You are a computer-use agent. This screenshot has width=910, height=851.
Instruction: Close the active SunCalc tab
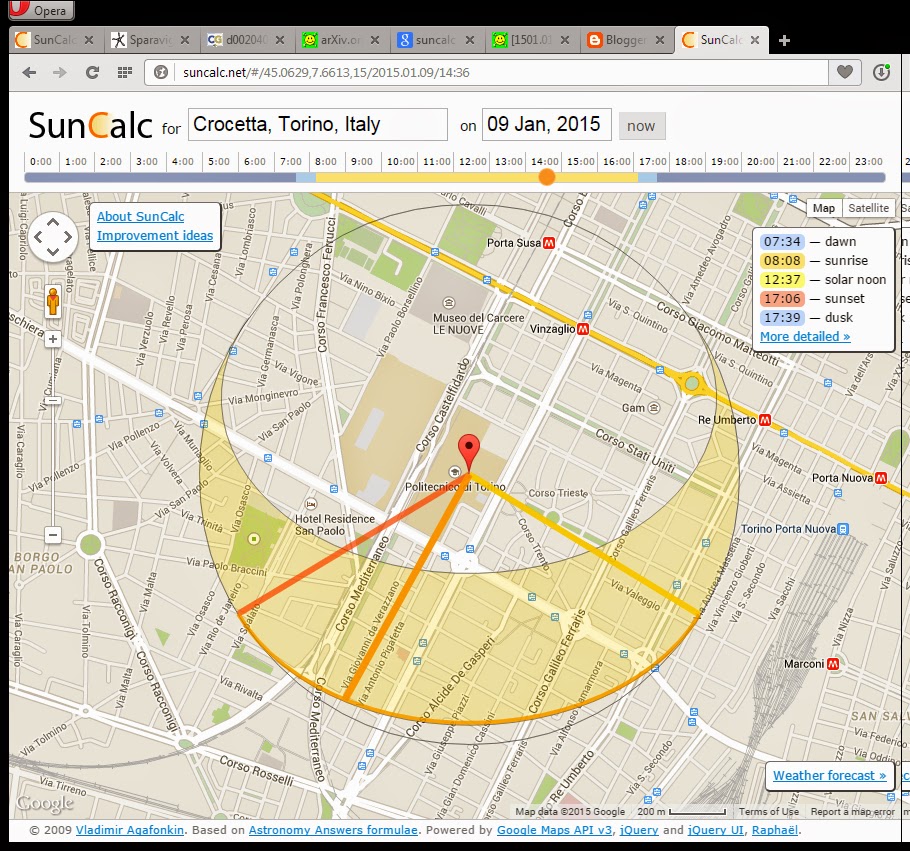coord(754,40)
